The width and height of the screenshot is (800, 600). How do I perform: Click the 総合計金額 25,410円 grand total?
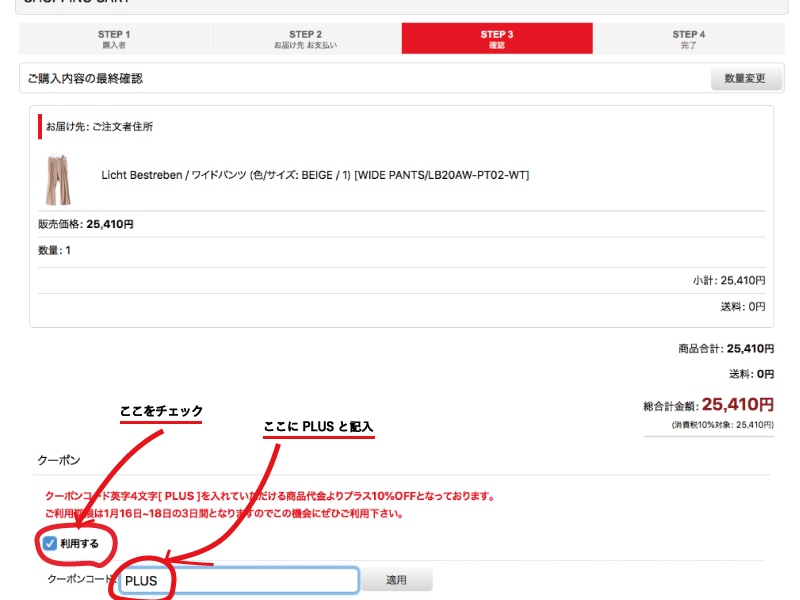click(708, 405)
